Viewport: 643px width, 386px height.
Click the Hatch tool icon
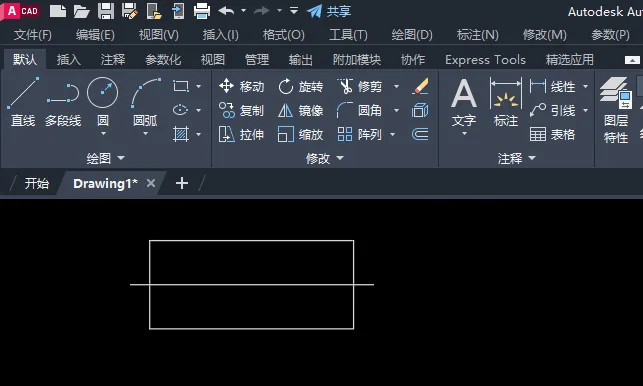(181, 134)
